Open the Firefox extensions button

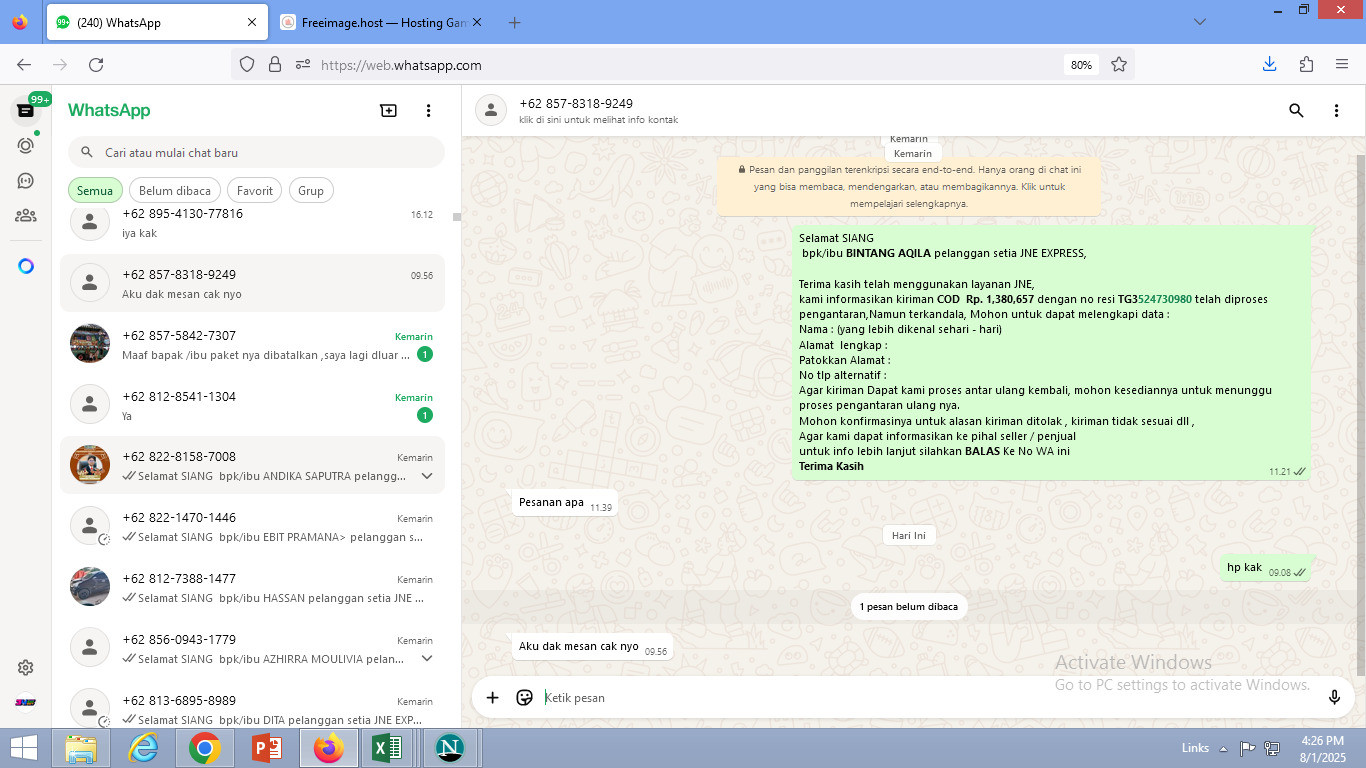click(1306, 65)
